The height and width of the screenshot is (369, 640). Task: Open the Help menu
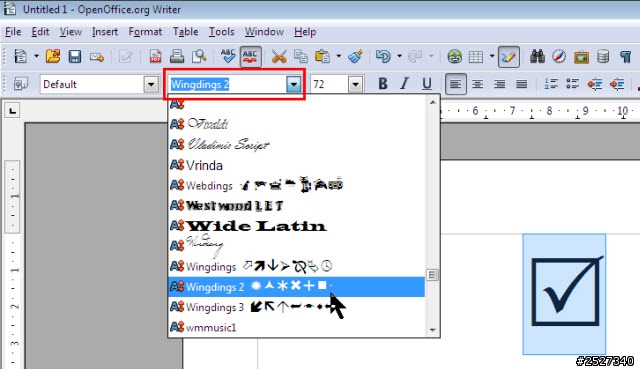[x=305, y=32]
